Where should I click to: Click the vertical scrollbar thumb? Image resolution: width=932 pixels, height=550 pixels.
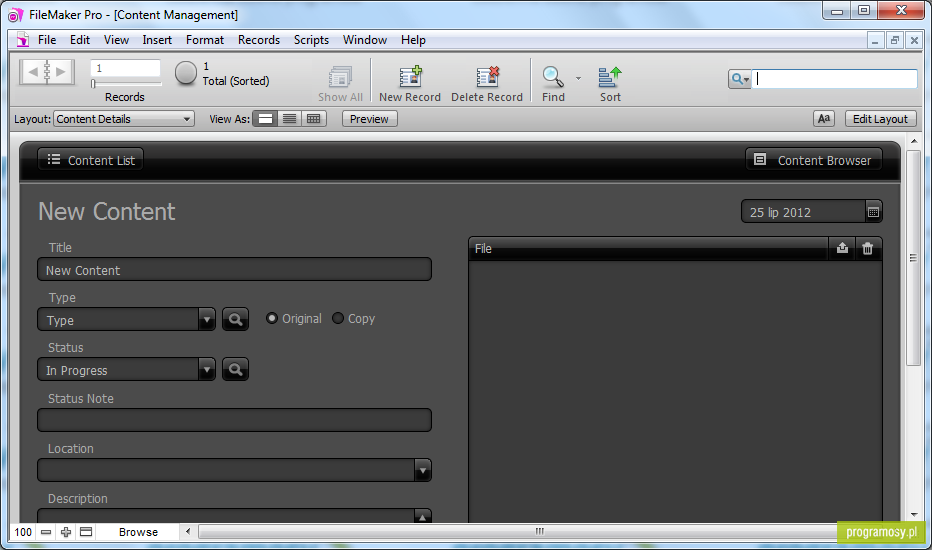(x=914, y=258)
